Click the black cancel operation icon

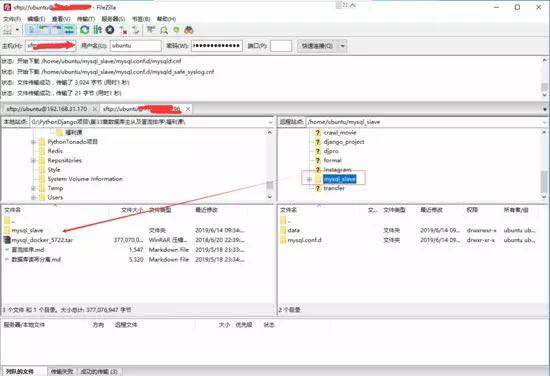110,30
